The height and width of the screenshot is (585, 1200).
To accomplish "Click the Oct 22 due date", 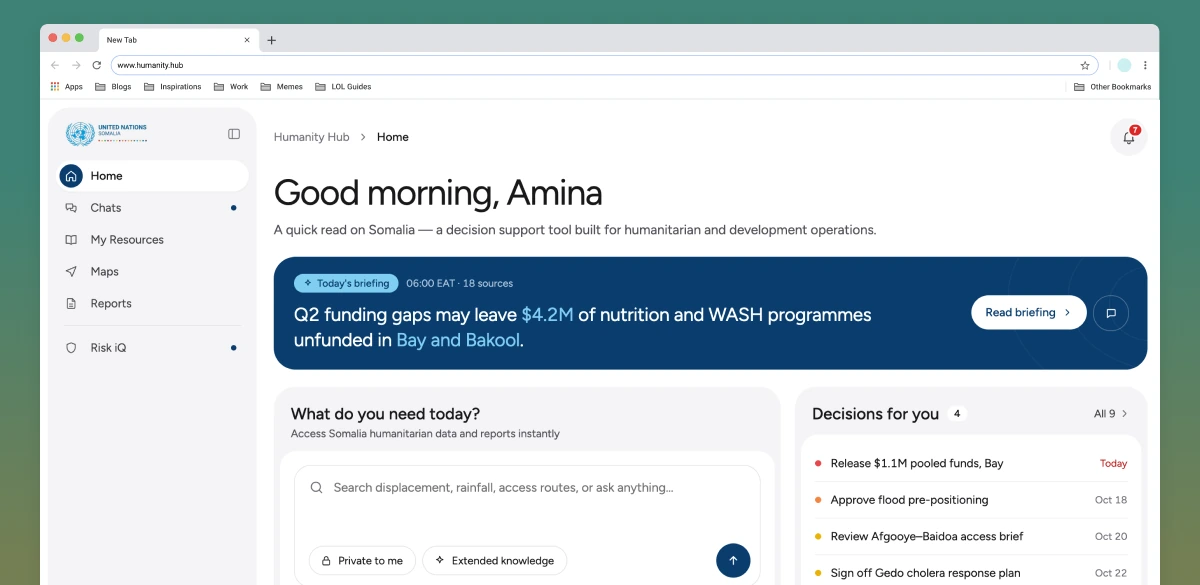I will click(1111, 573).
